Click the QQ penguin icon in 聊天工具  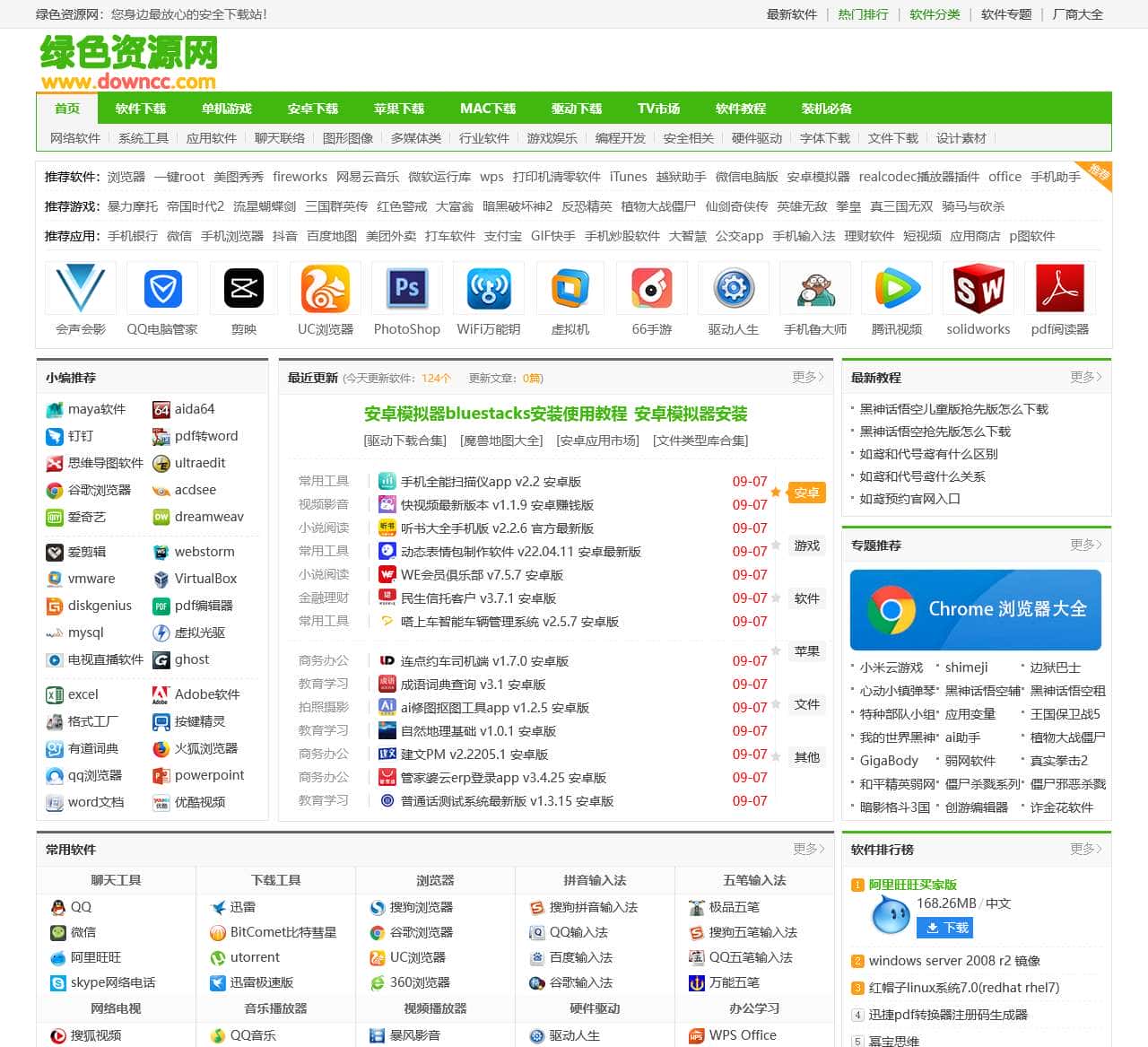[58, 907]
